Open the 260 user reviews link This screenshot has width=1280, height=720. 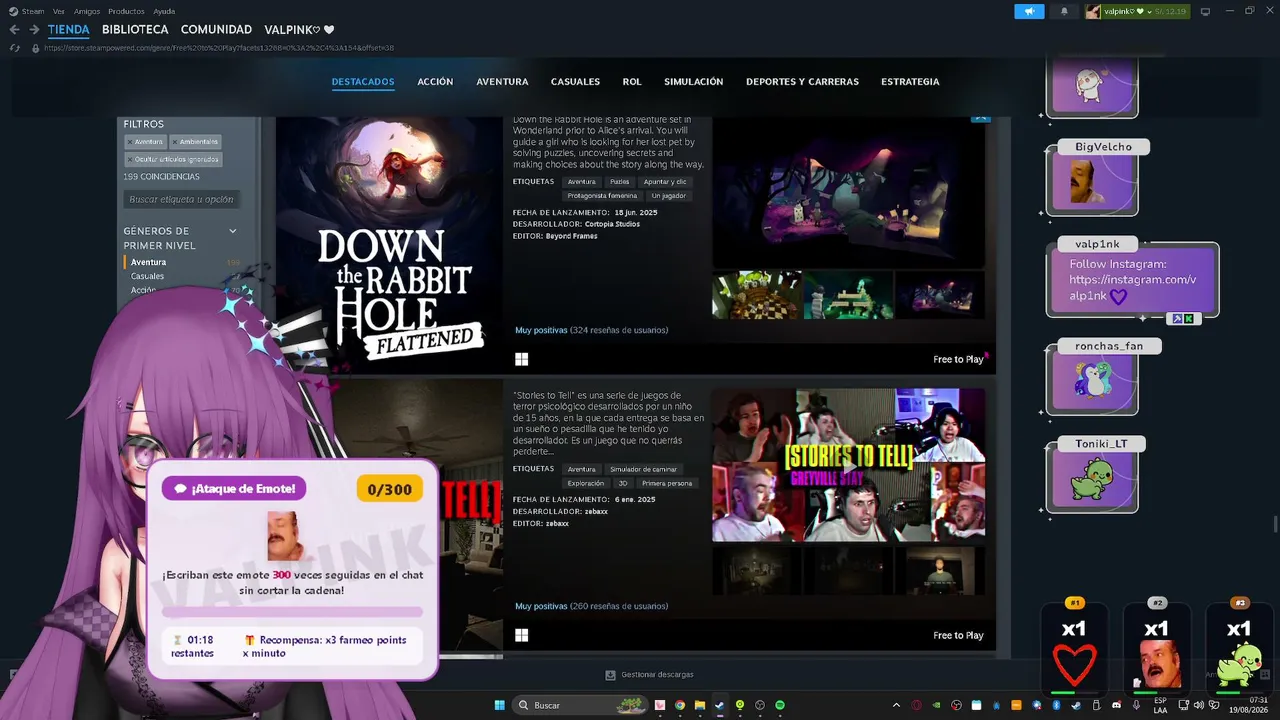591,606
